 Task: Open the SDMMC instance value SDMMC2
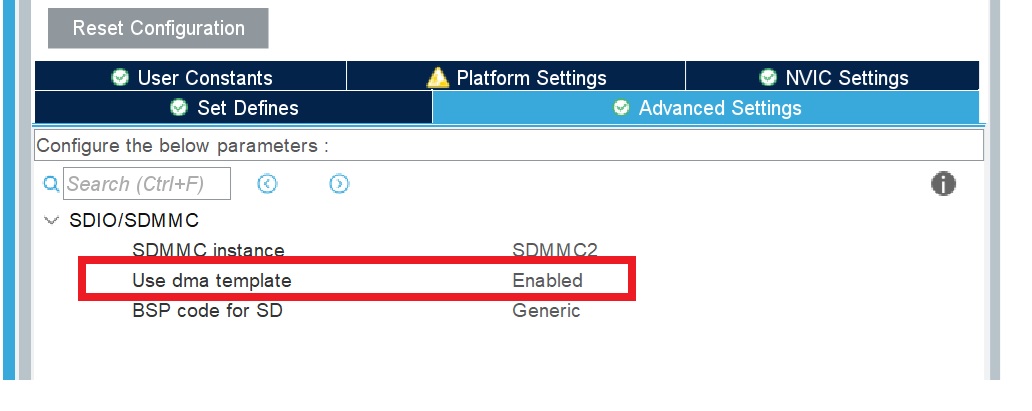pyautogui.click(x=555, y=250)
